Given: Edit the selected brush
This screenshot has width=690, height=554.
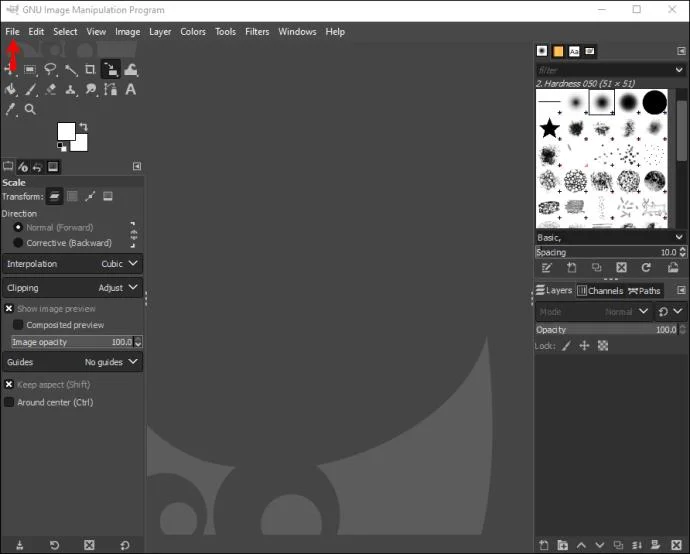Looking at the screenshot, I should (547, 268).
